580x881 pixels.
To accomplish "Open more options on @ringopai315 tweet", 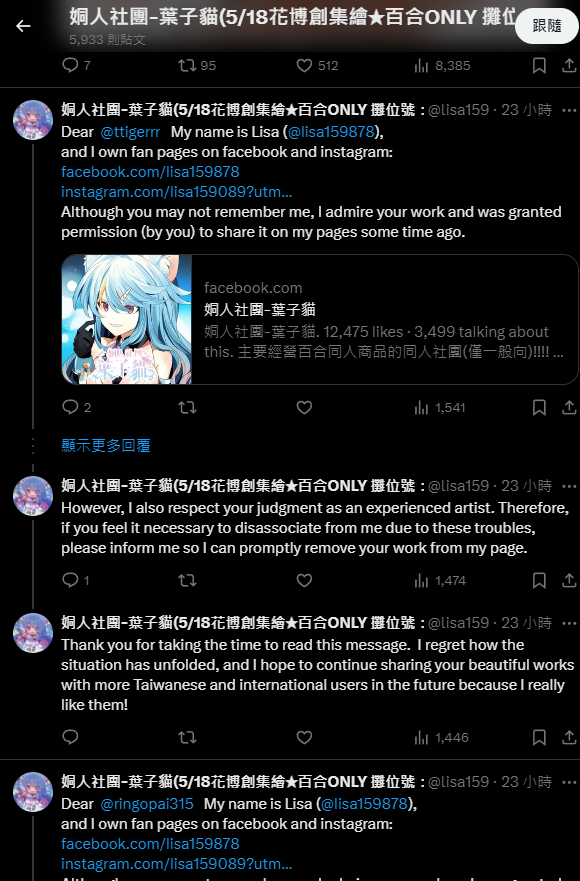I will point(569,782).
